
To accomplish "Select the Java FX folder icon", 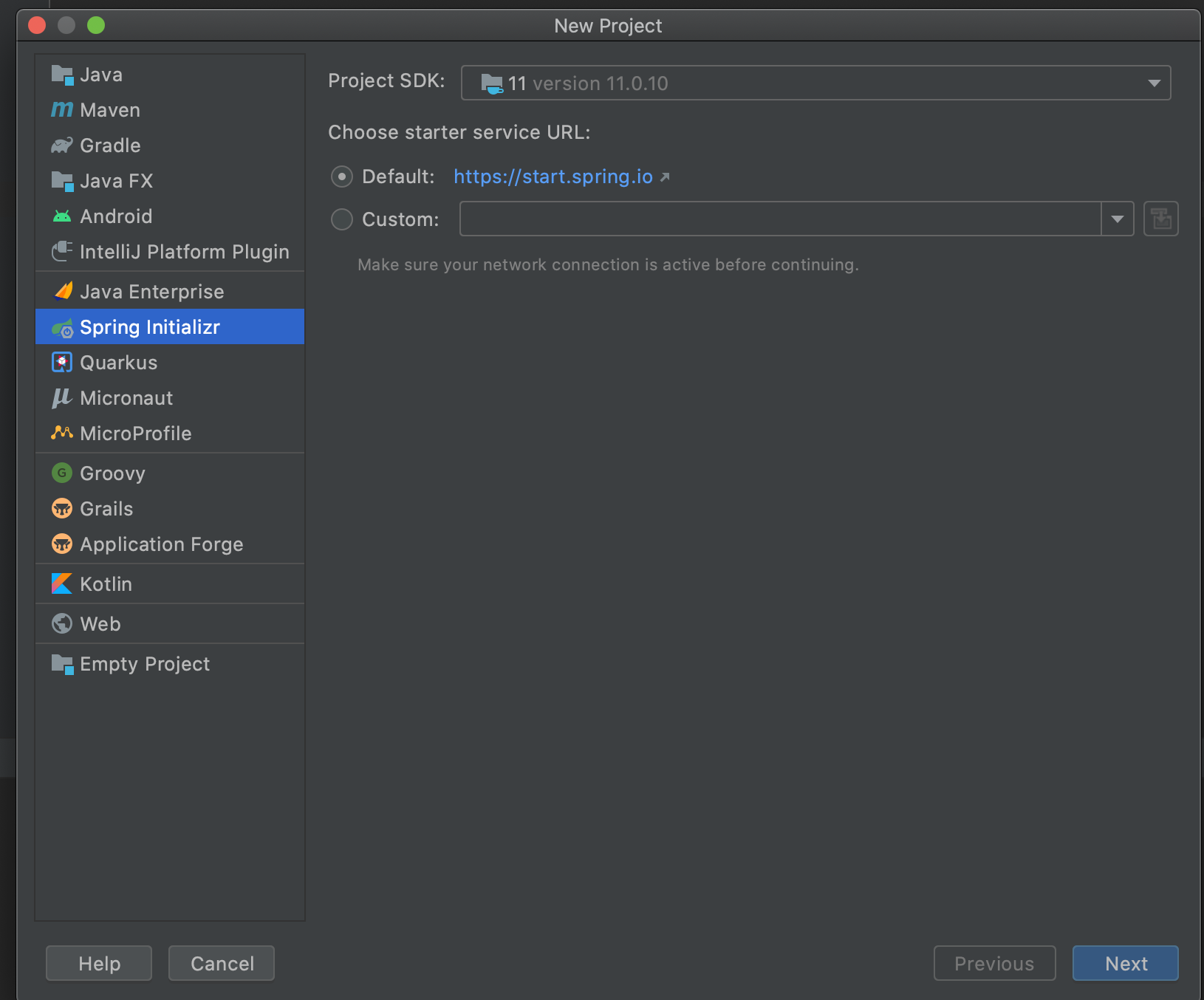I will 62,181.
